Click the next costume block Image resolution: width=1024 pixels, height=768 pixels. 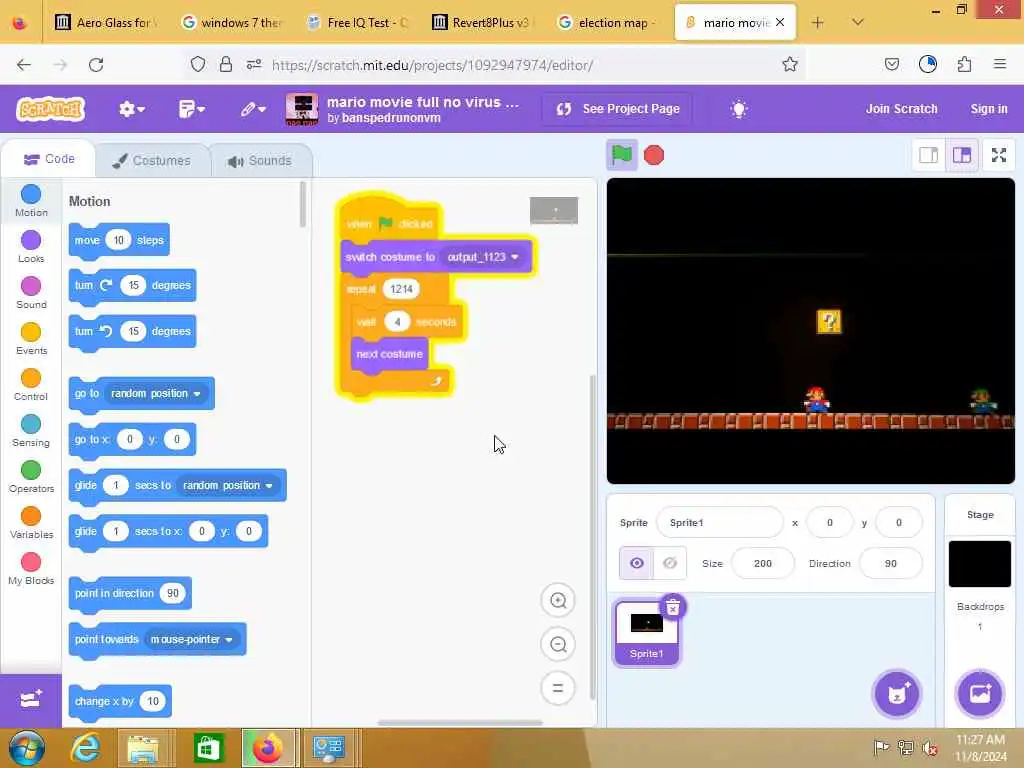coord(389,355)
